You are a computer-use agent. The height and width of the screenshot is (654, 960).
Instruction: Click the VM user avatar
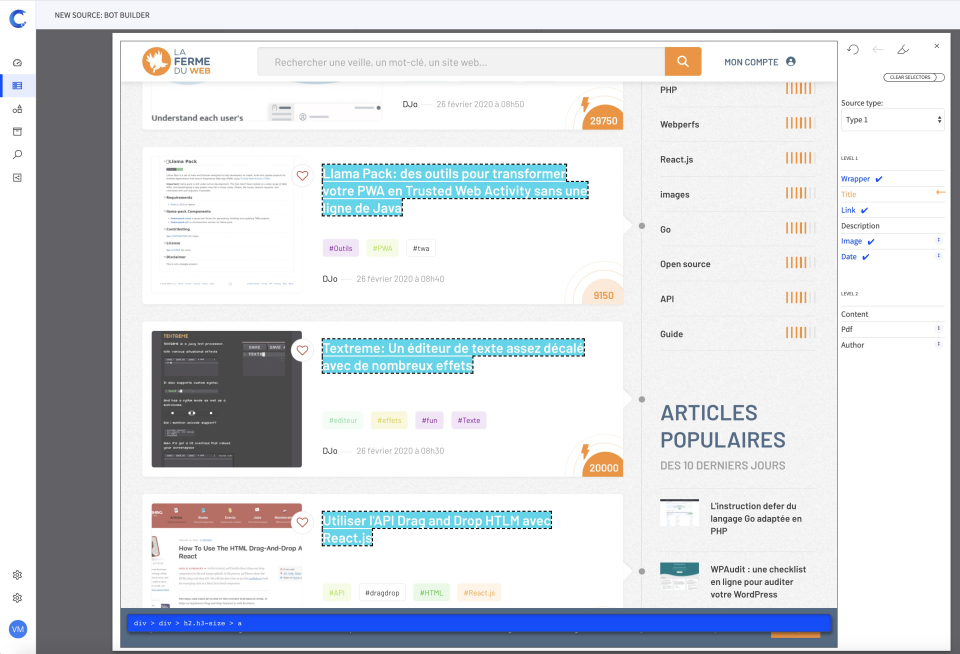click(18, 629)
